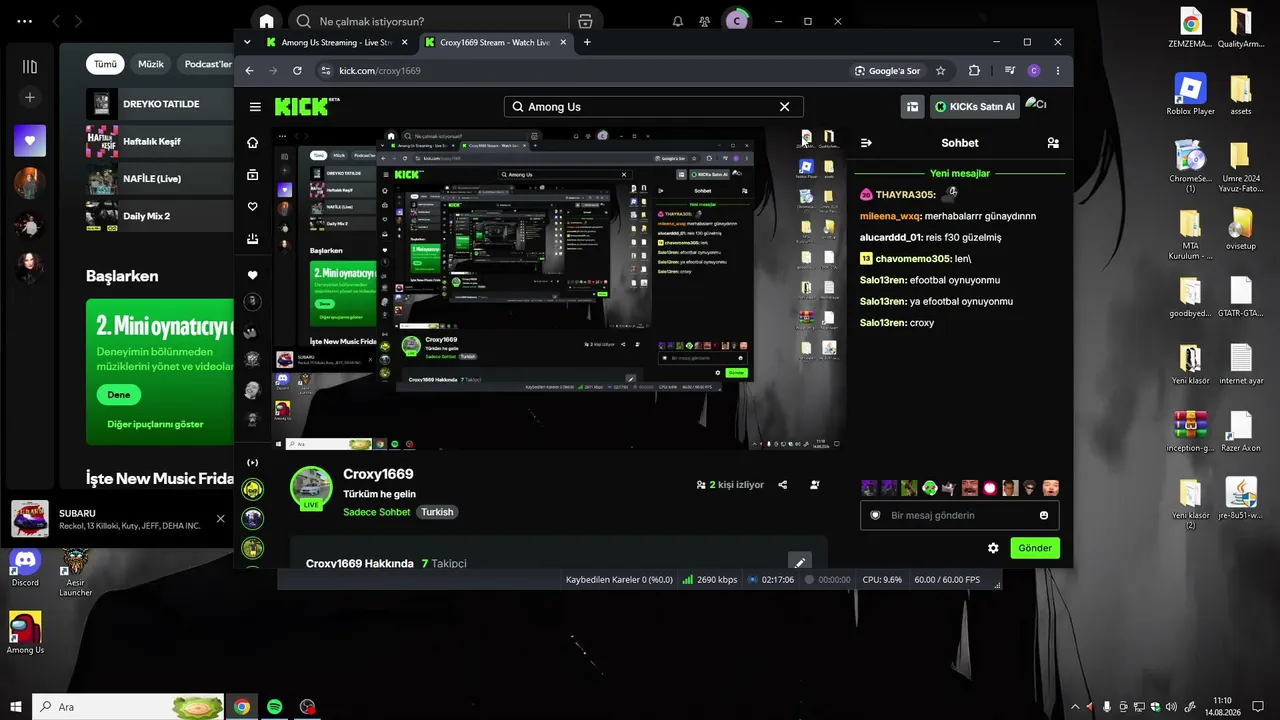Bookmark this page with star icon

940,71
